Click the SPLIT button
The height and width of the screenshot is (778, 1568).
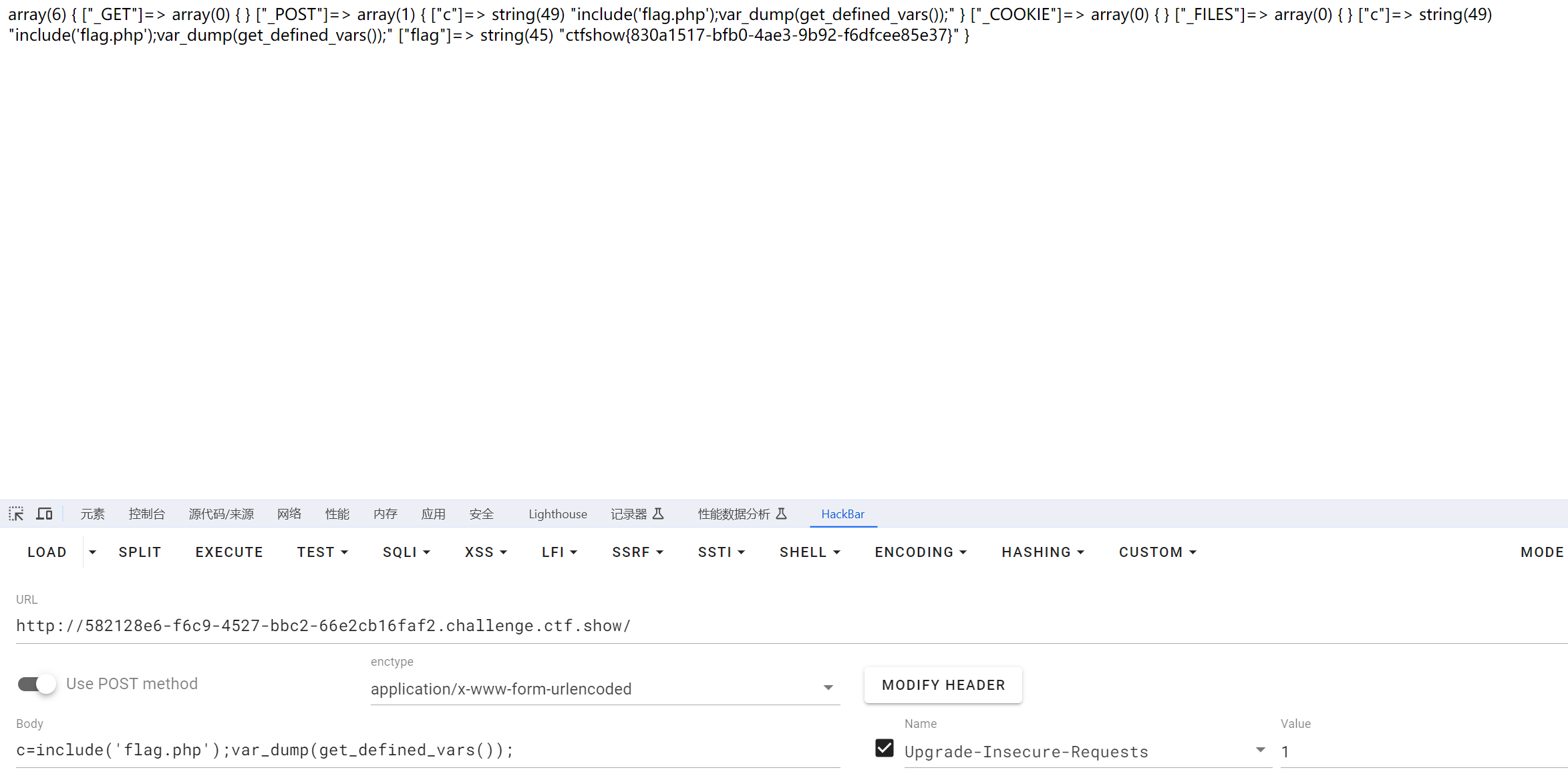(140, 552)
